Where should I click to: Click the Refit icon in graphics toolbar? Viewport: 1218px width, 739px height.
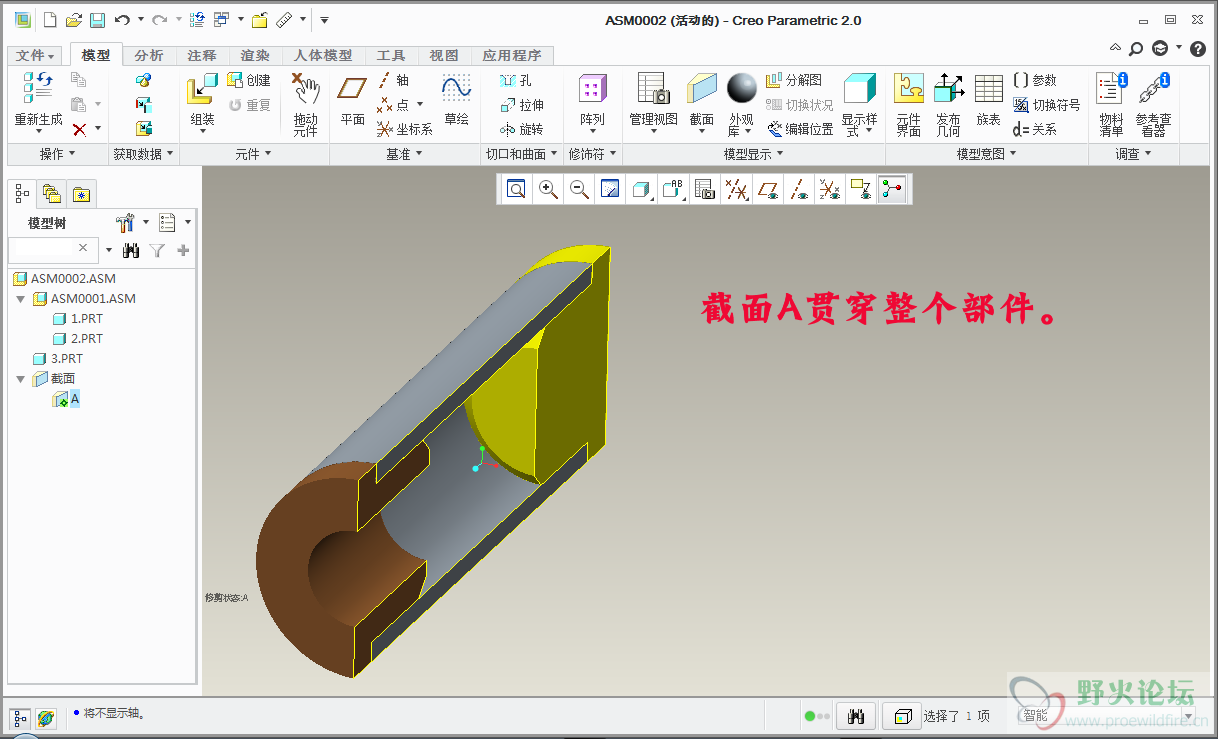[516, 189]
